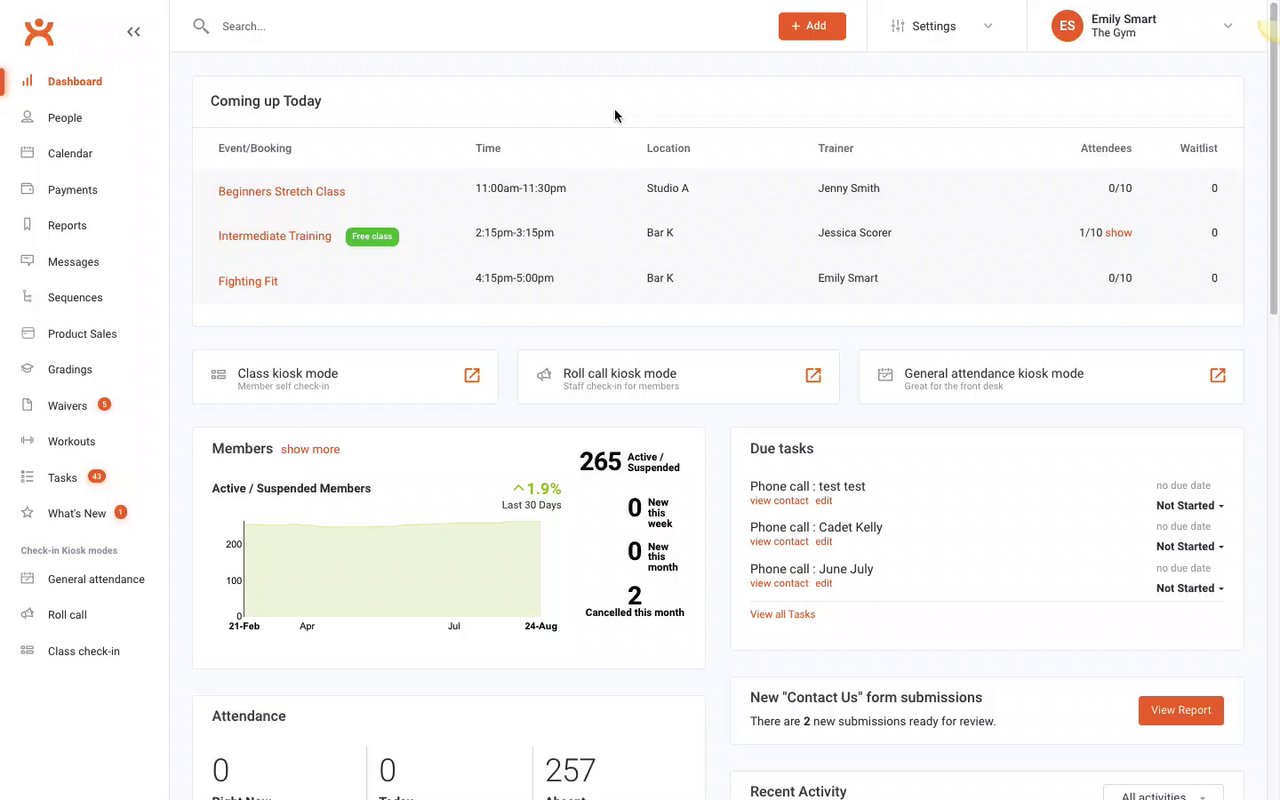Open the Gradings sidebar icon
The width and height of the screenshot is (1280, 800).
tap(28, 369)
